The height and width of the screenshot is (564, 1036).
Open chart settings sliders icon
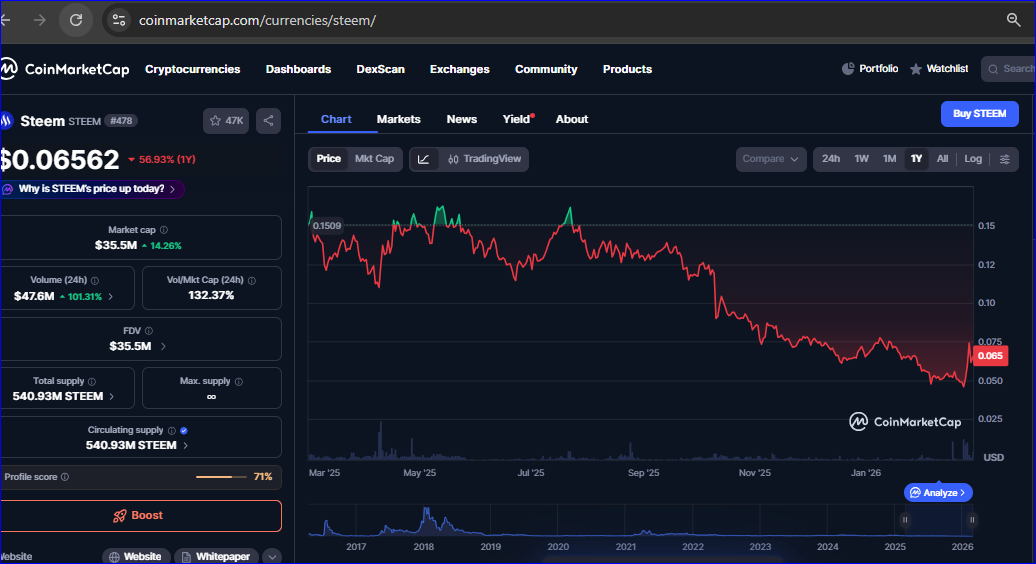tap(1004, 159)
